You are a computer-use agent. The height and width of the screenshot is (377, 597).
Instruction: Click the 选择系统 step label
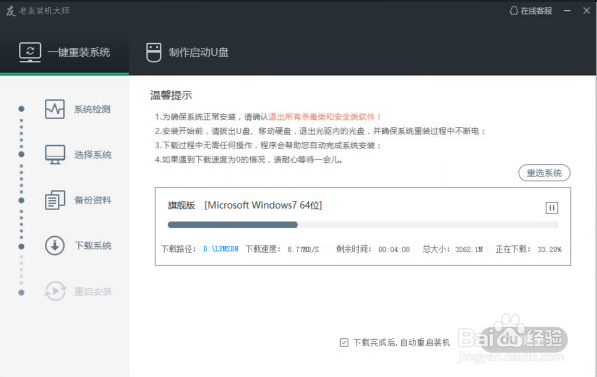tap(93, 155)
